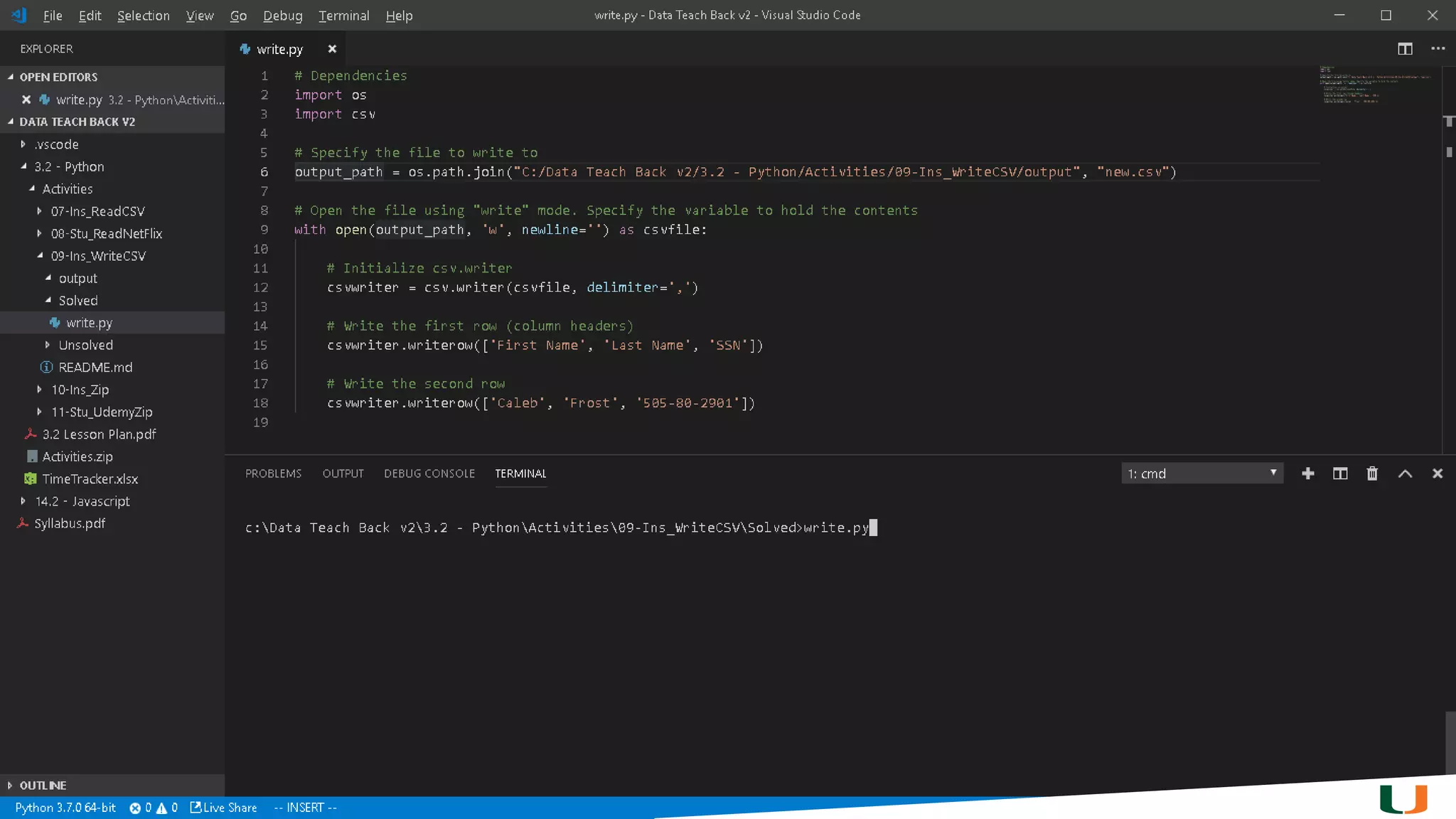Open README.md in the explorer
Image resolution: width=1456 pixels, height=819 pixels.
95,368
